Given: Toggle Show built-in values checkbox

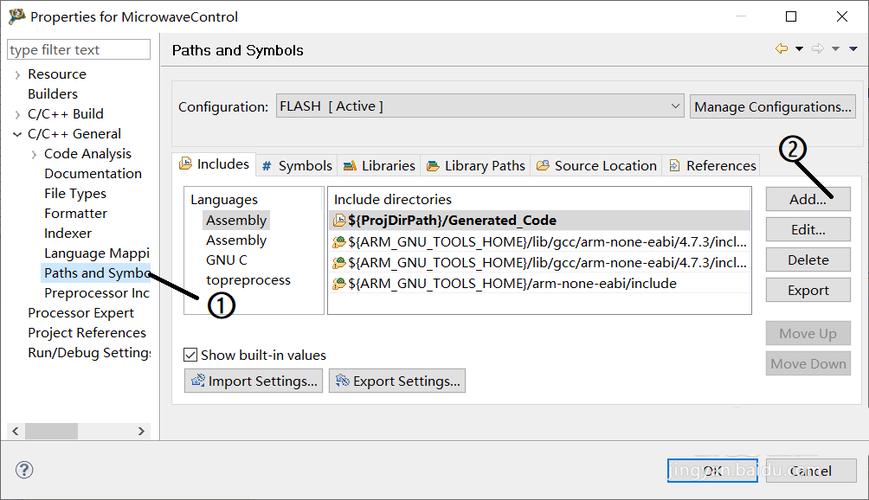Looking at the screenshot, I should [x=190, y=355].
